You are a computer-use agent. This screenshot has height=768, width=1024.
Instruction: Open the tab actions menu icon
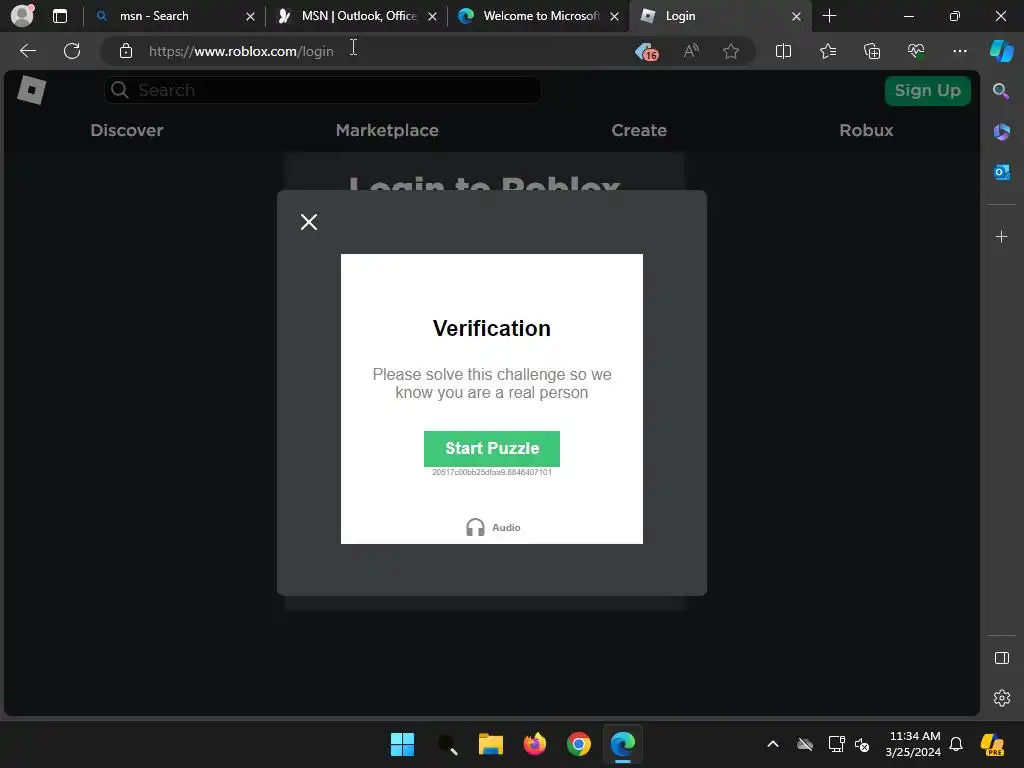pos(60,16)
